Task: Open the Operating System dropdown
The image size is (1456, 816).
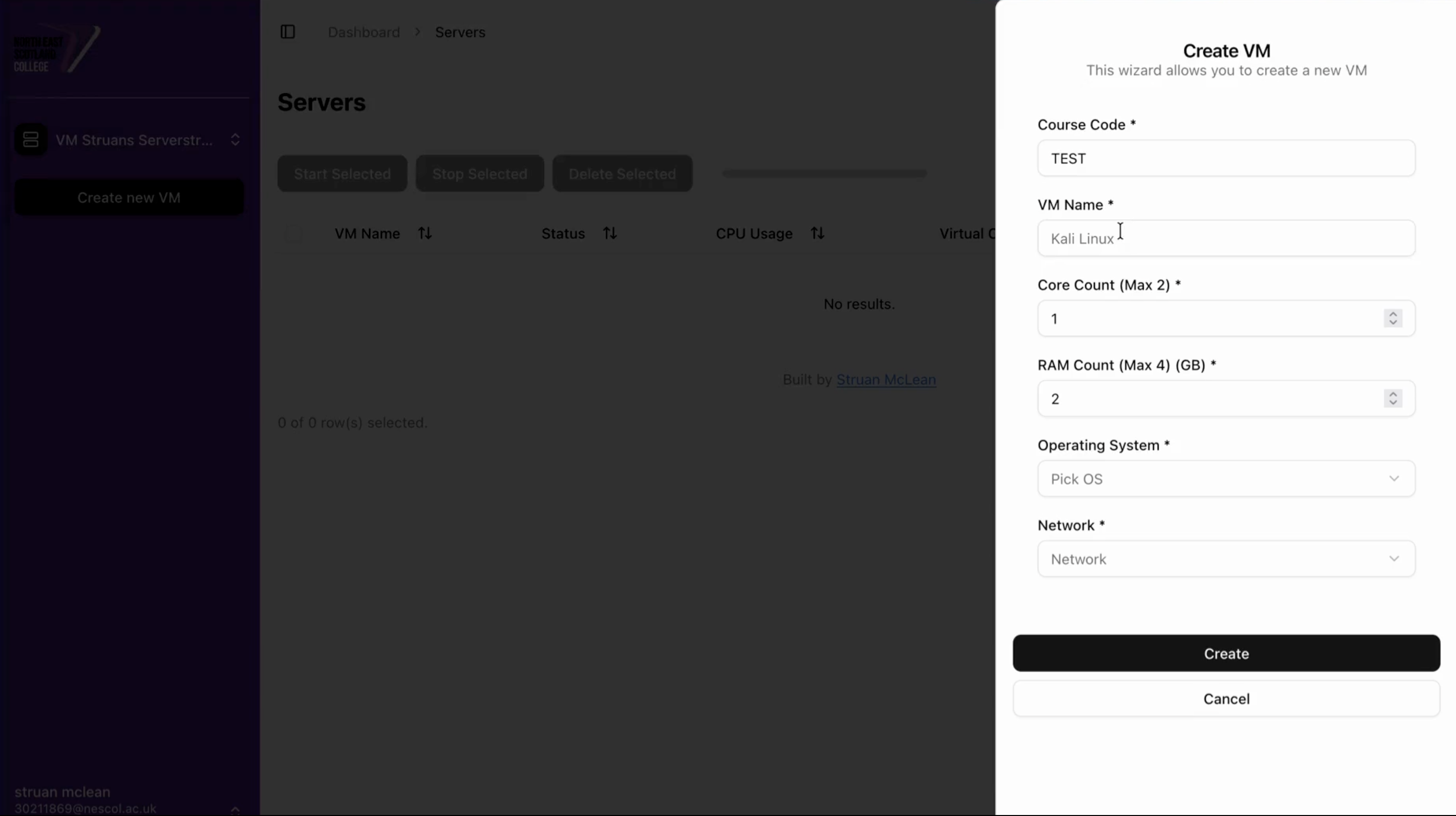Action: click(x=1226, y=479)
